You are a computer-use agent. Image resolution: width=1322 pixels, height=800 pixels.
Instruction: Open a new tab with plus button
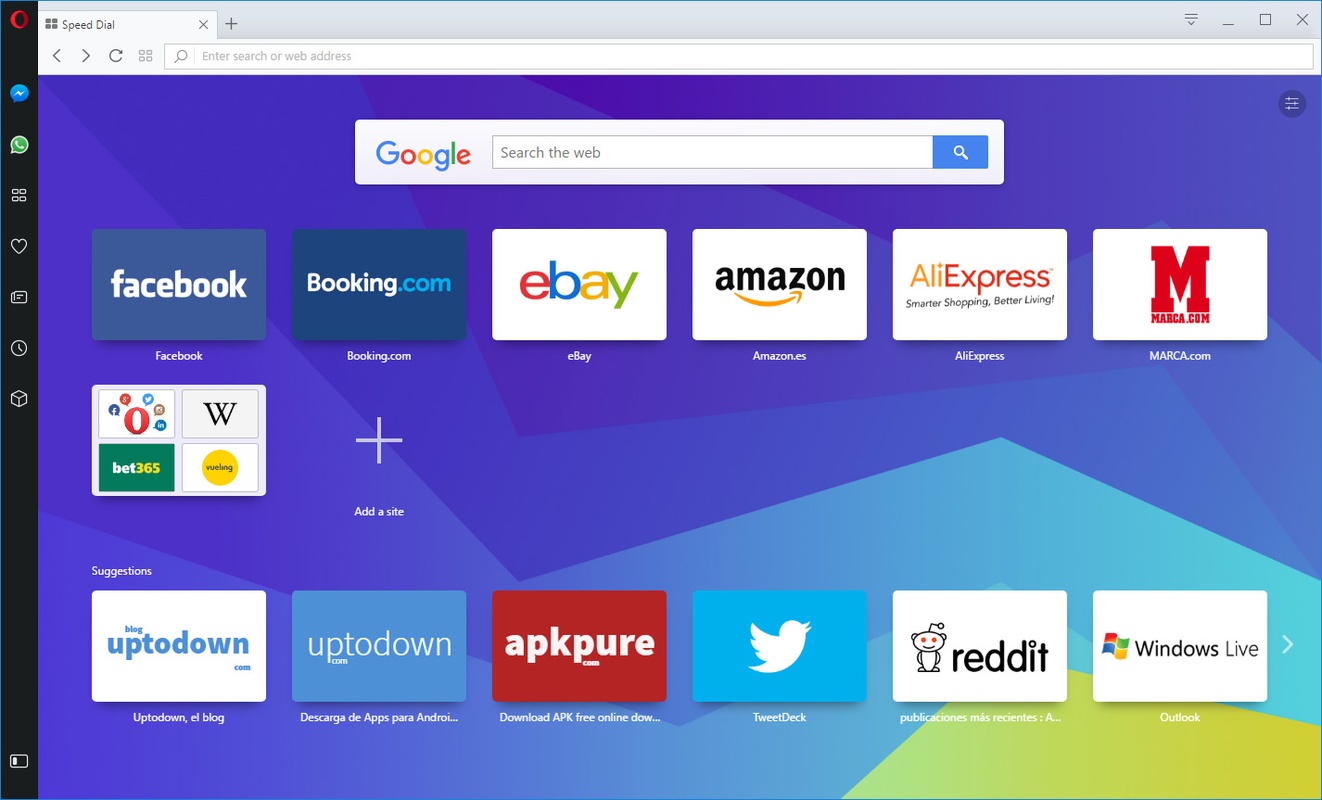click(x=231, y=24)
